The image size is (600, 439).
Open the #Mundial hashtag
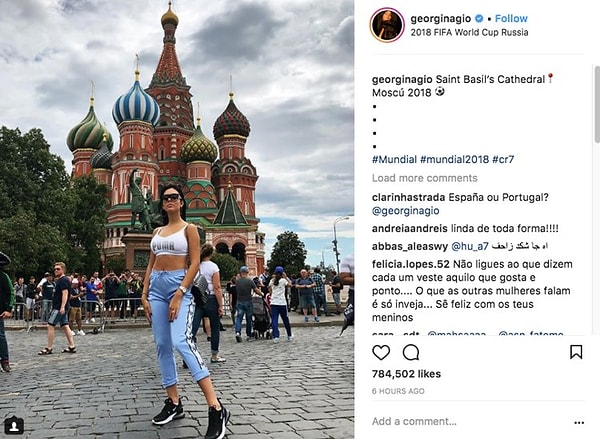394,159
